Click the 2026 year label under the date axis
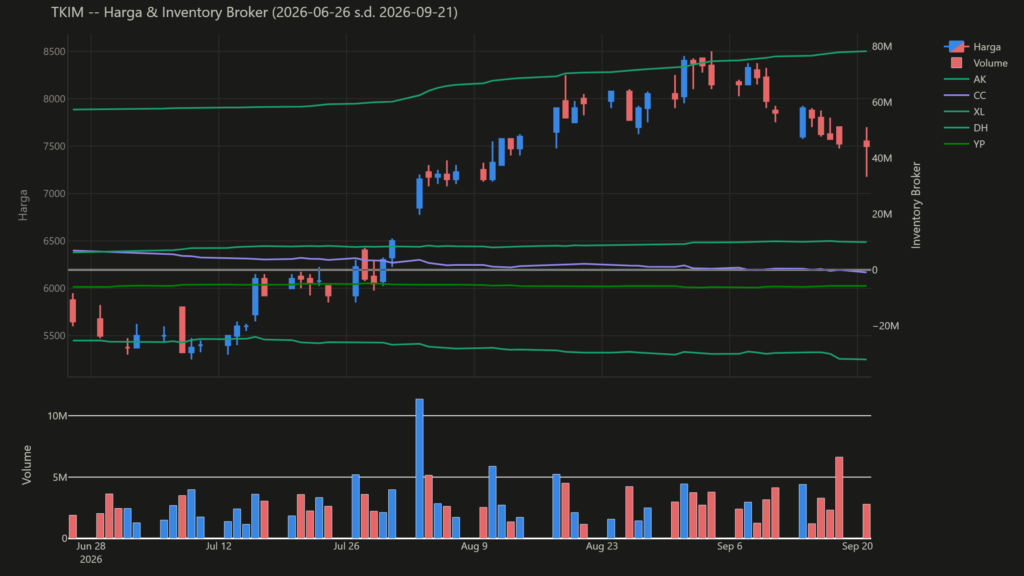 (x=91, y=560)
